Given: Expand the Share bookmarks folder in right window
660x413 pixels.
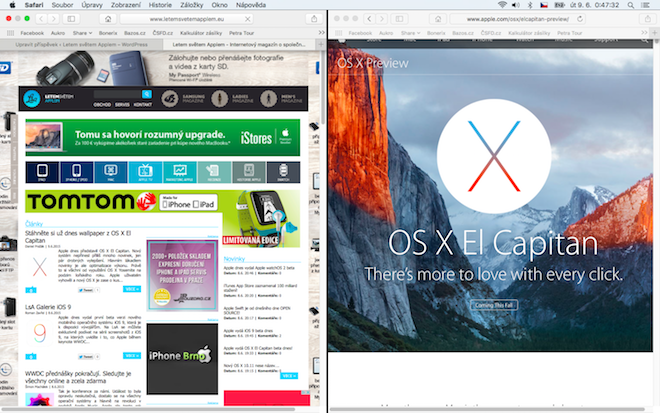Looking at the screenshot, I should pos(410,33).
